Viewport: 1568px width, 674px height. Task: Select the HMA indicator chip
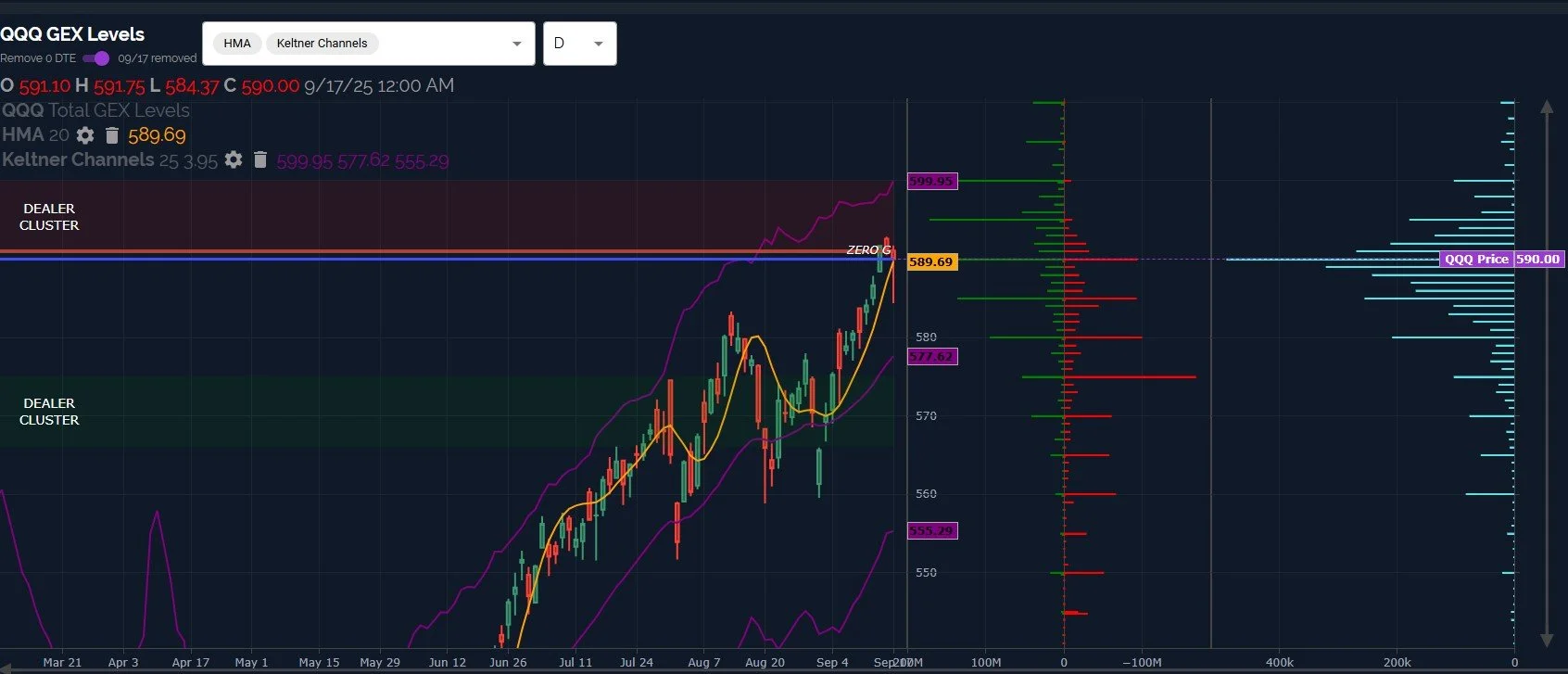coord(237,44)
